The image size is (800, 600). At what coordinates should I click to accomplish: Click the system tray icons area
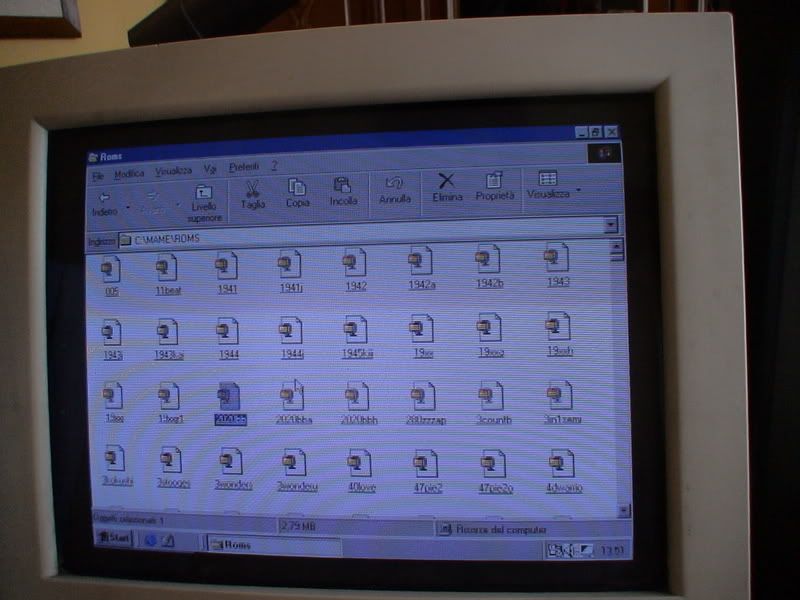571,551
